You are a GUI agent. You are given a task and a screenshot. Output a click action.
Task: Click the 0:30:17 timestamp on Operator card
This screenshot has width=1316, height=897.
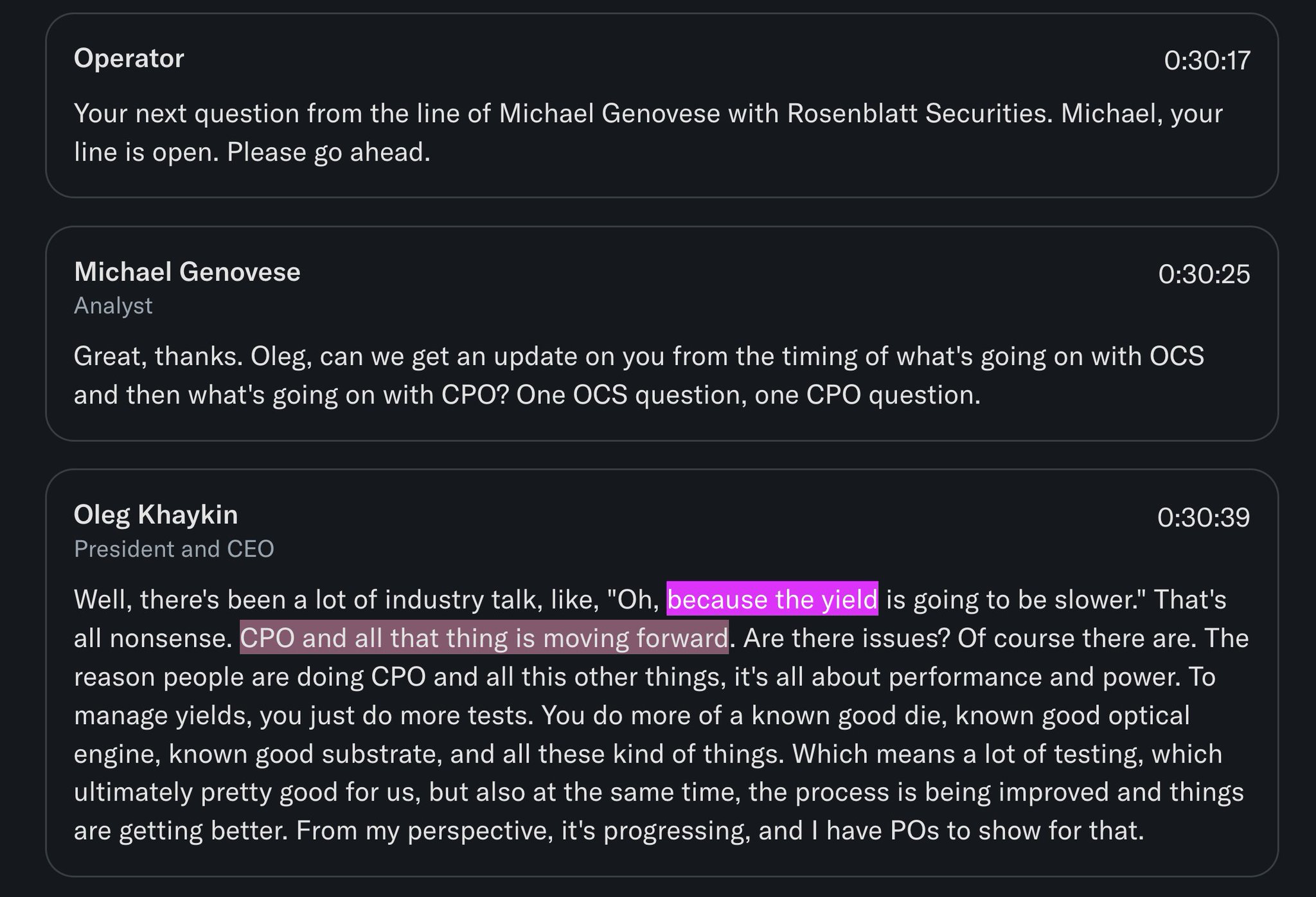[x=1207, y=60]
